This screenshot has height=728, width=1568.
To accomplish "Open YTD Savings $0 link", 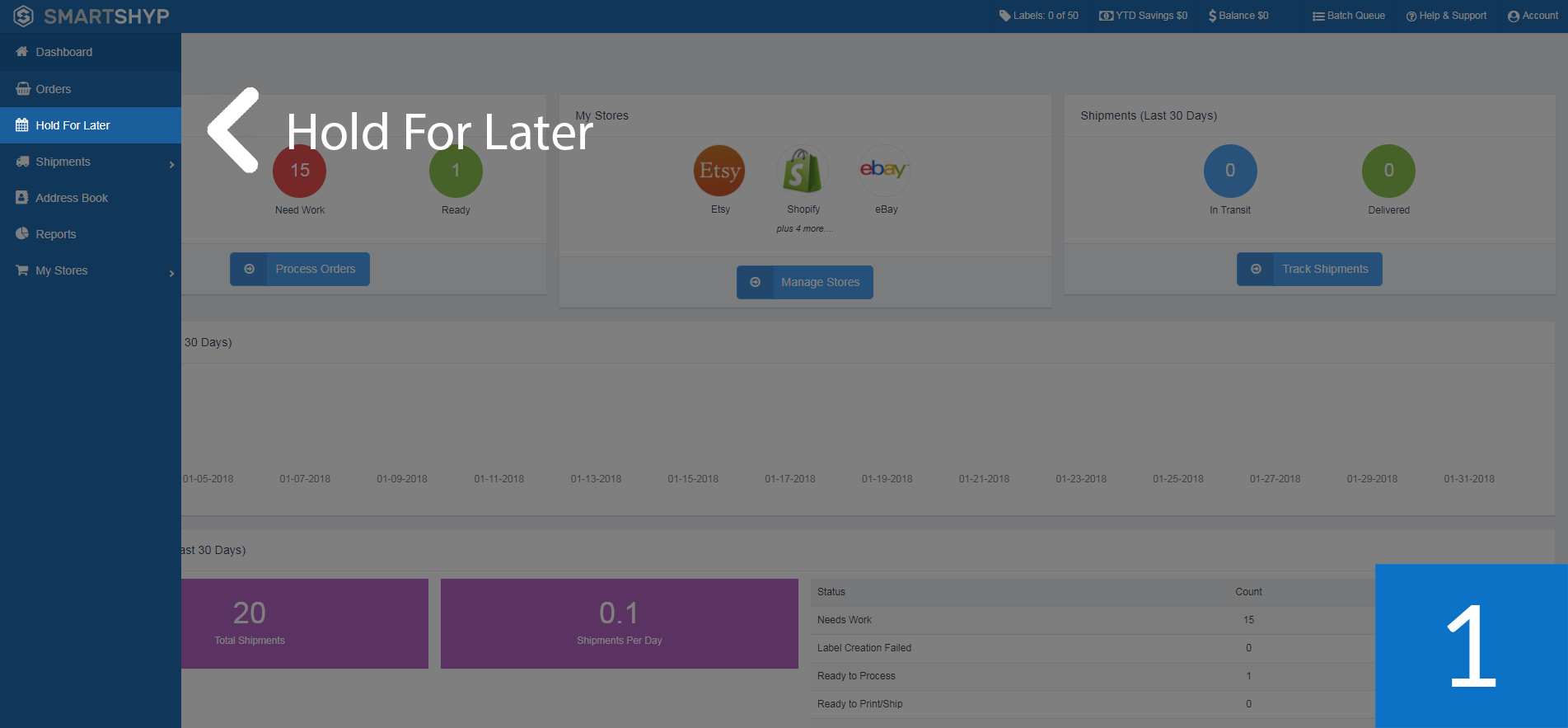I will pyautogui.click(x=1144, y=16).
